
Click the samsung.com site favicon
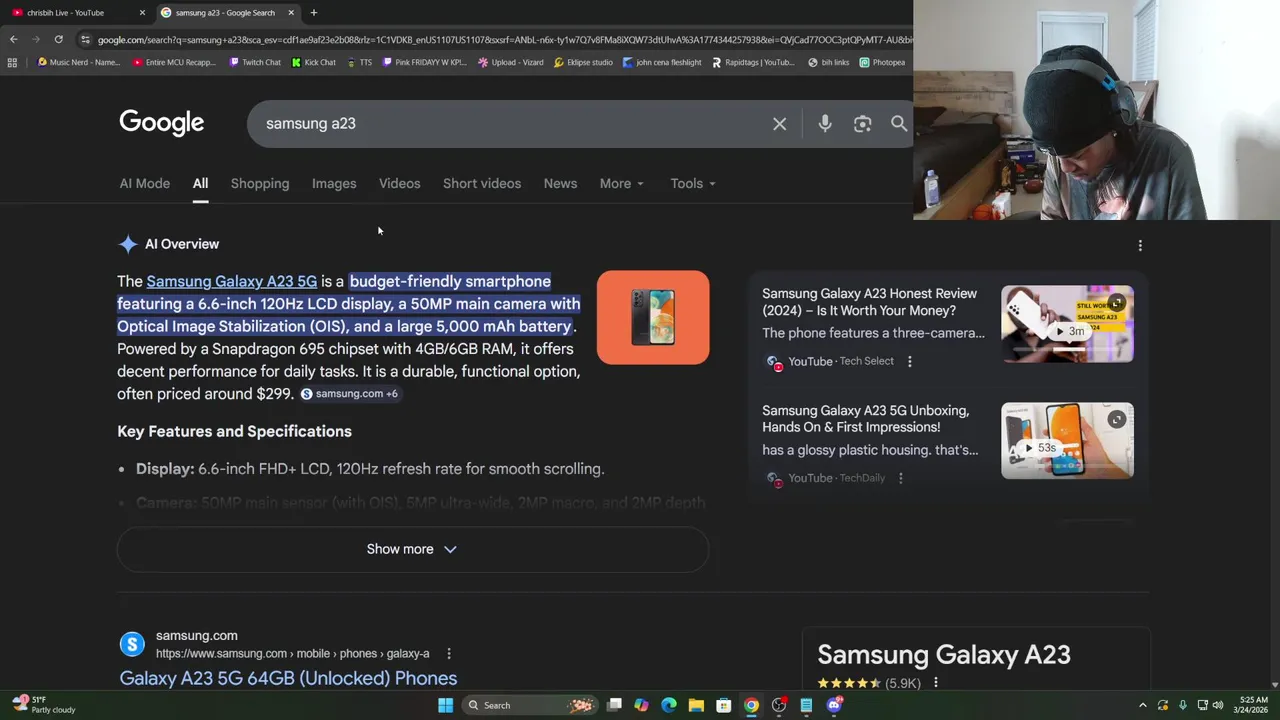coord(132,644)
